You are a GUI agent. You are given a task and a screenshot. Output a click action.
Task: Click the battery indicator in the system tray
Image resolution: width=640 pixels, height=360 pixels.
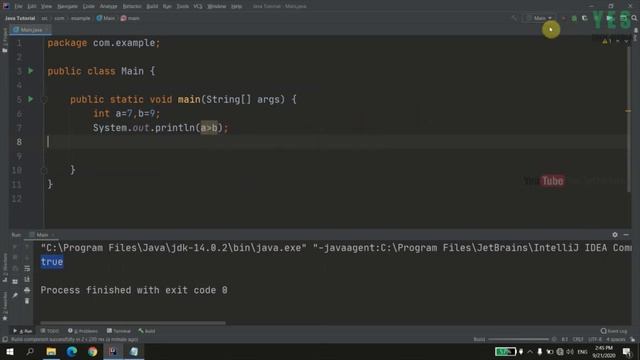tap(505, 351)
